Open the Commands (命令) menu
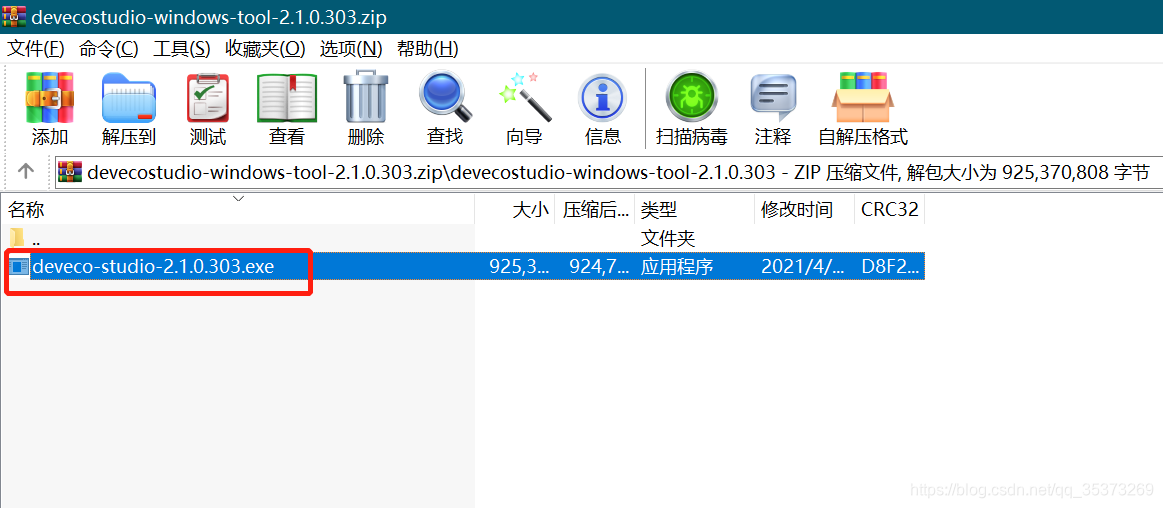The width and height of the screenshot is (1163, 508). tap(108, 49)
